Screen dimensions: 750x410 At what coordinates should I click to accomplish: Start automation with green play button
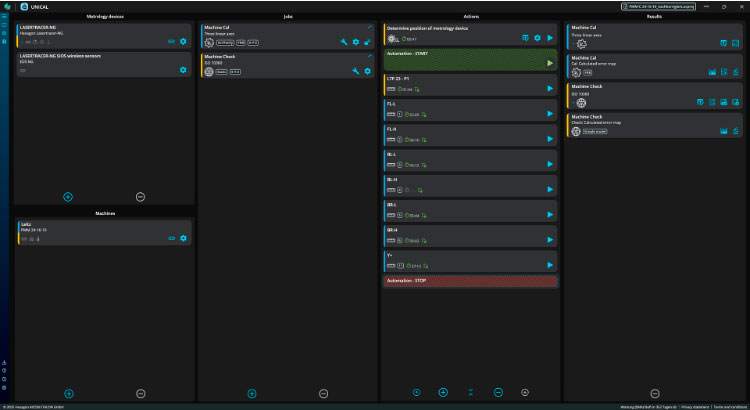(x=550, y=63)
